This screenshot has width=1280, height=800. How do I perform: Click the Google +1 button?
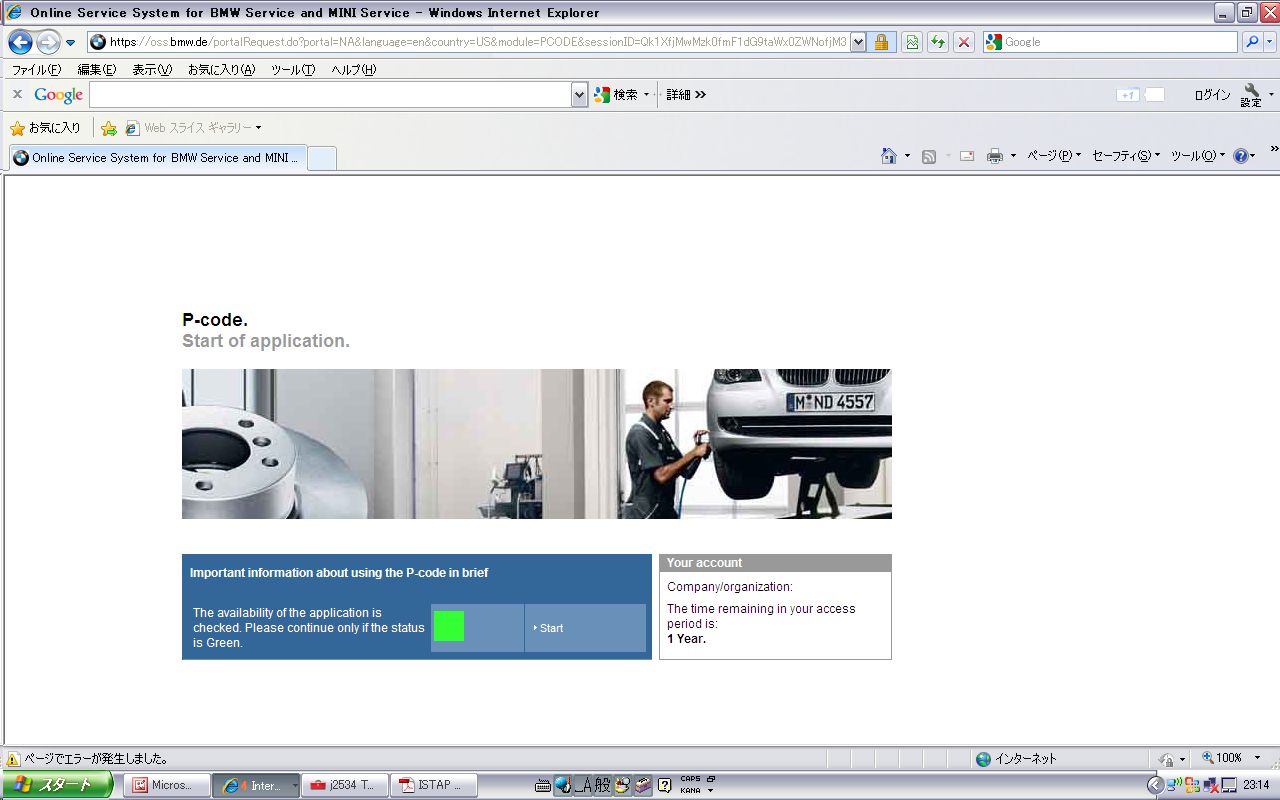(1128, 95)
